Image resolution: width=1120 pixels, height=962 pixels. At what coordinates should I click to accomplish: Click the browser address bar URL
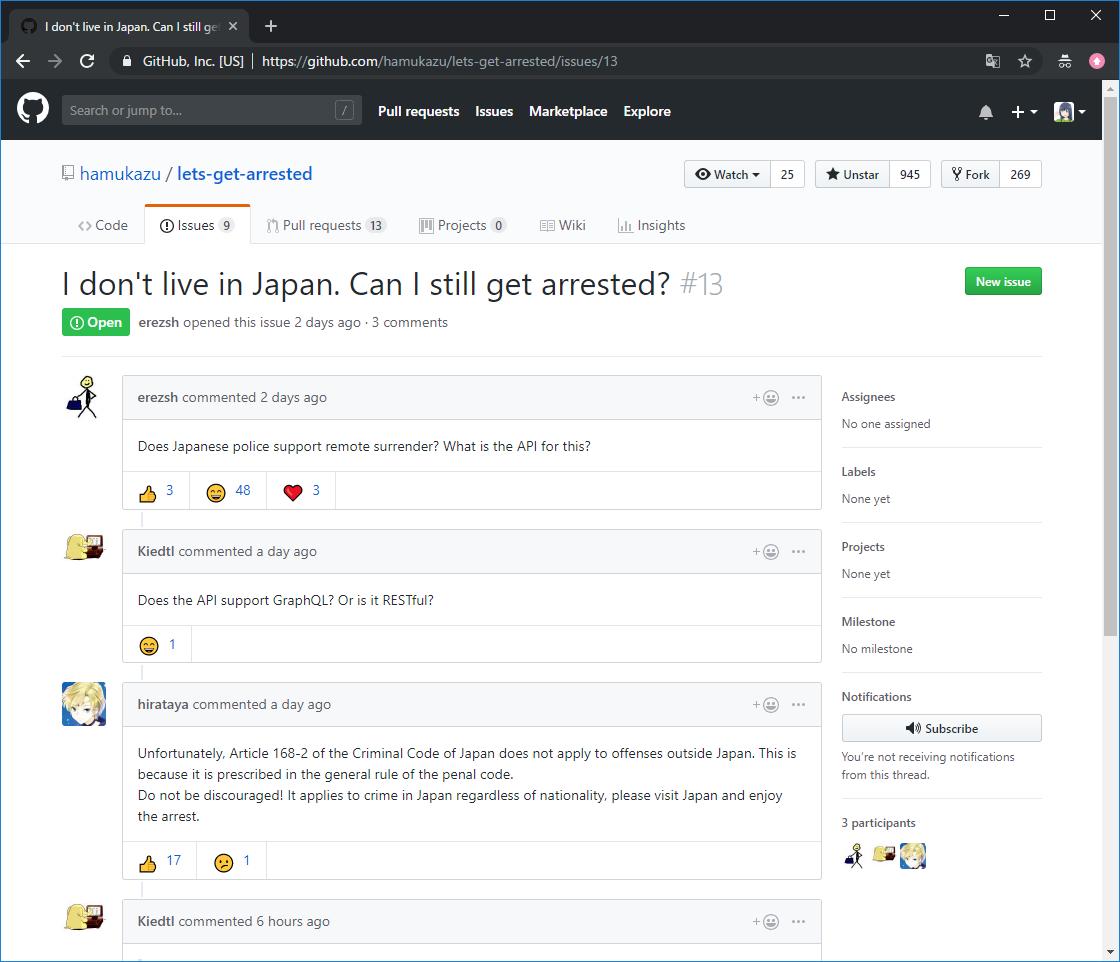439,61
